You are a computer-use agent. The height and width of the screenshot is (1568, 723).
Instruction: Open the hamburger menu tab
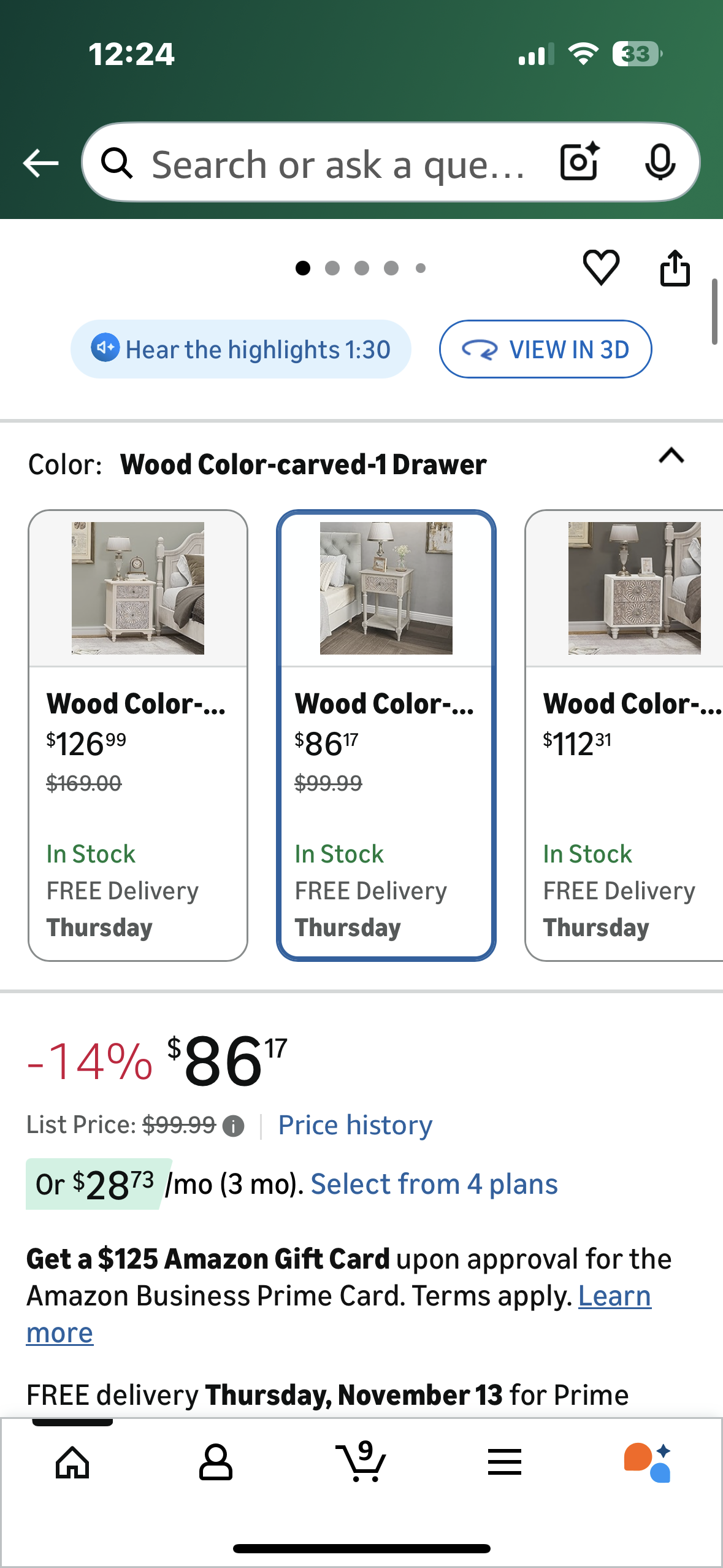coord(504,1462)
